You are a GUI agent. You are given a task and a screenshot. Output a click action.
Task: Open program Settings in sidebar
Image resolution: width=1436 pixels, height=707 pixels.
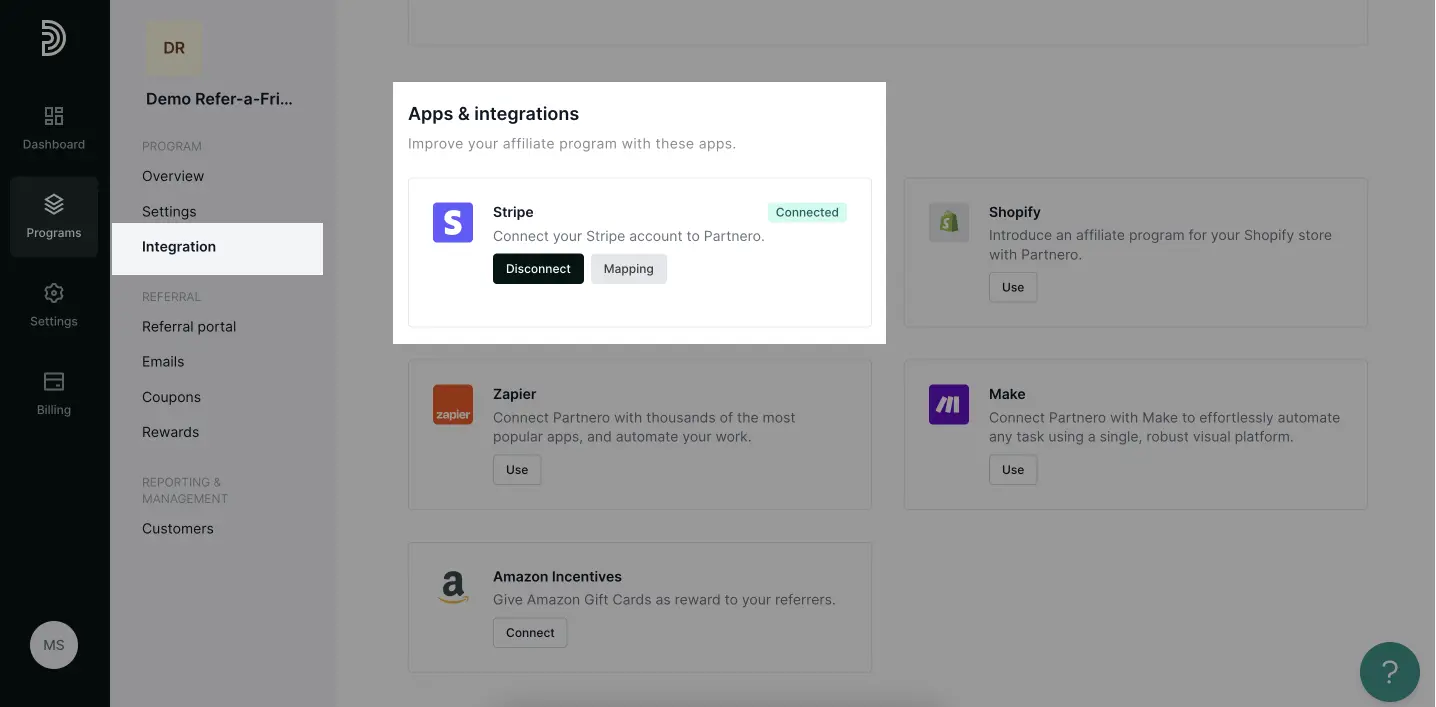(169, 212)
